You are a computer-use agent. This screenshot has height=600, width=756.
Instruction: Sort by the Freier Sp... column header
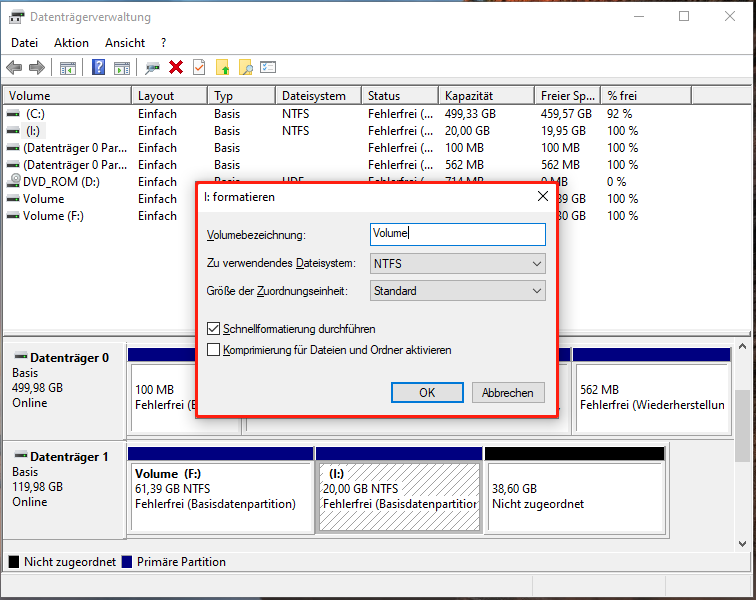[567, 95]
